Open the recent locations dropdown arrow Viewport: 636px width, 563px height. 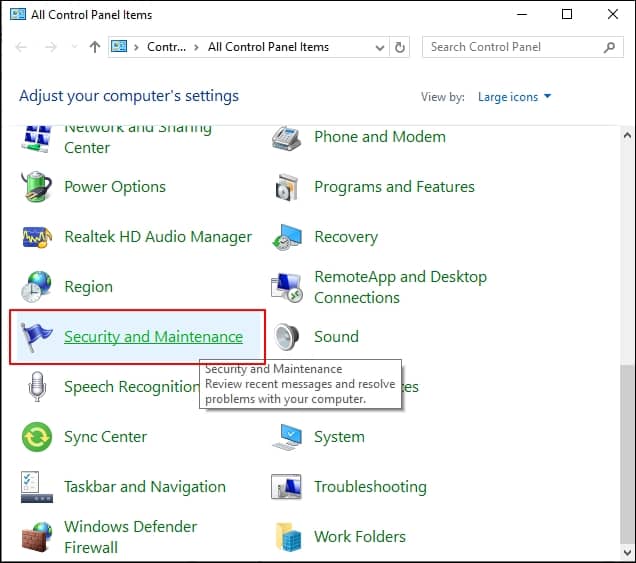coord(74,47)
